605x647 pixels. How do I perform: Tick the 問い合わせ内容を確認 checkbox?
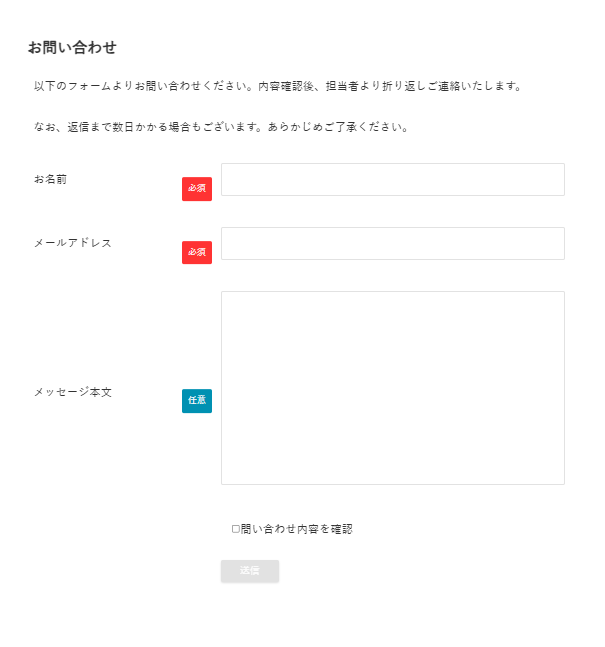point(236,529)
